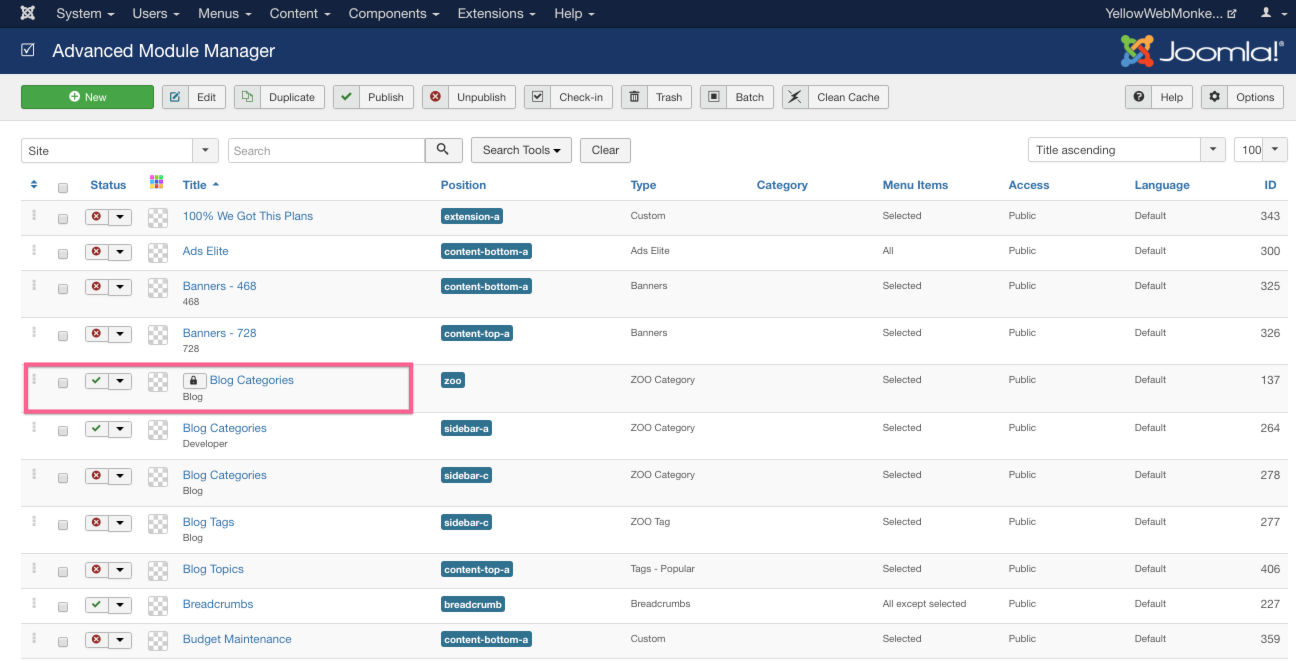Click the Batch toolbar button
This screenshot has height=661, width=1296.
736,97
